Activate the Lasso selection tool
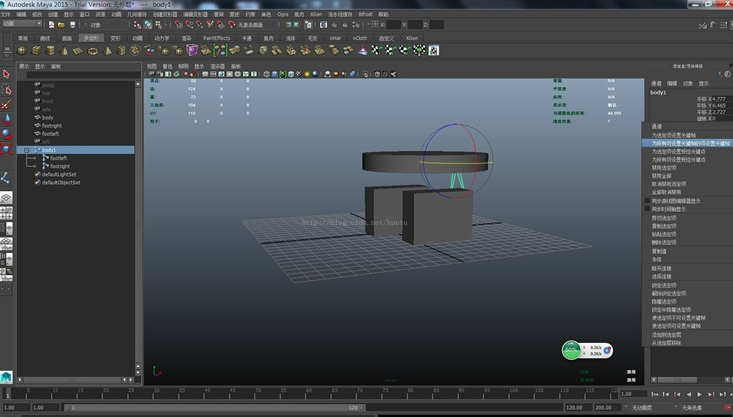The height and width of the screenshot is (417, 733). tap(6, 89)
